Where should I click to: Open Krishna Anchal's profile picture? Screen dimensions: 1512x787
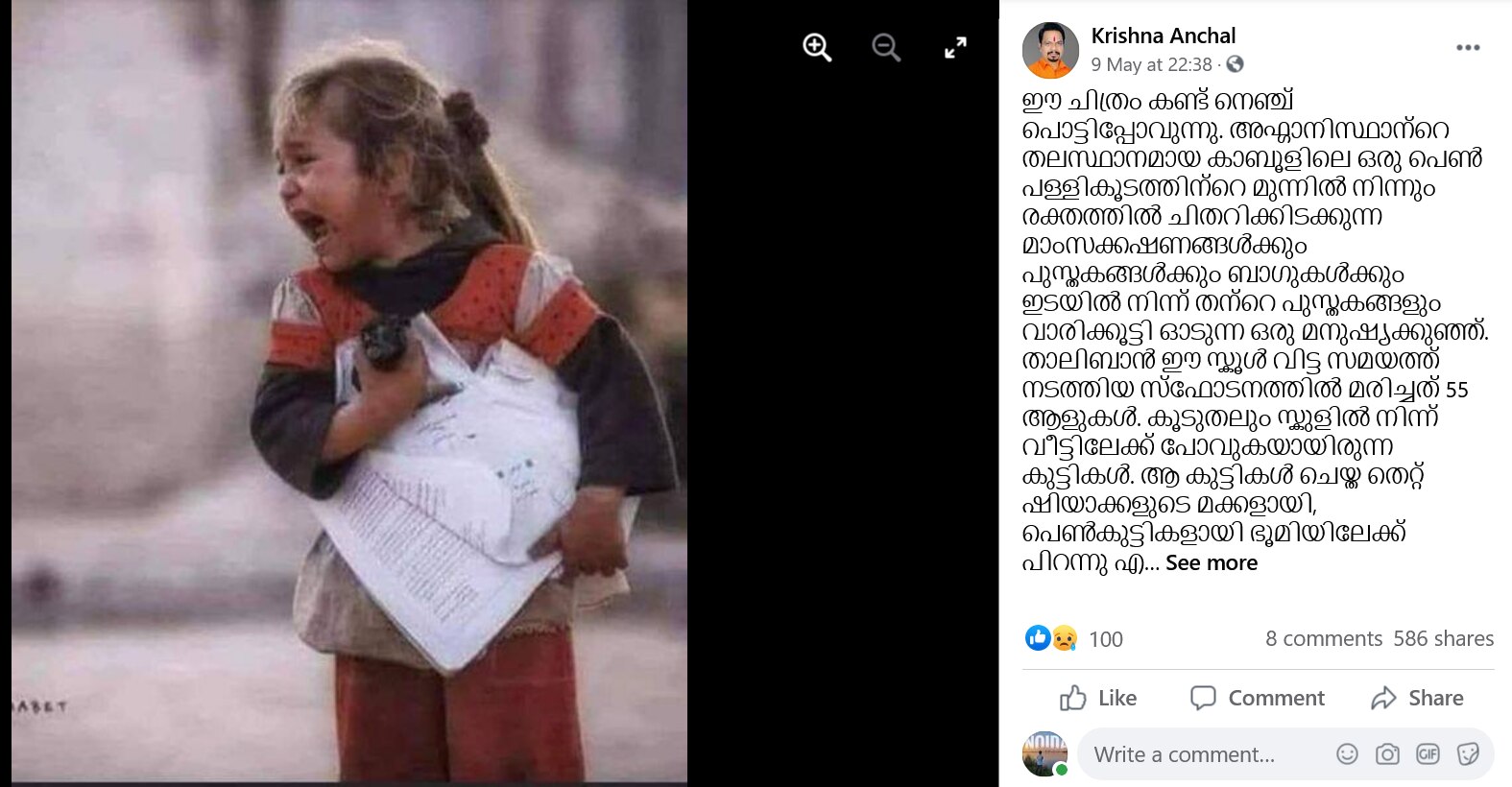[x=1050, y=50]
